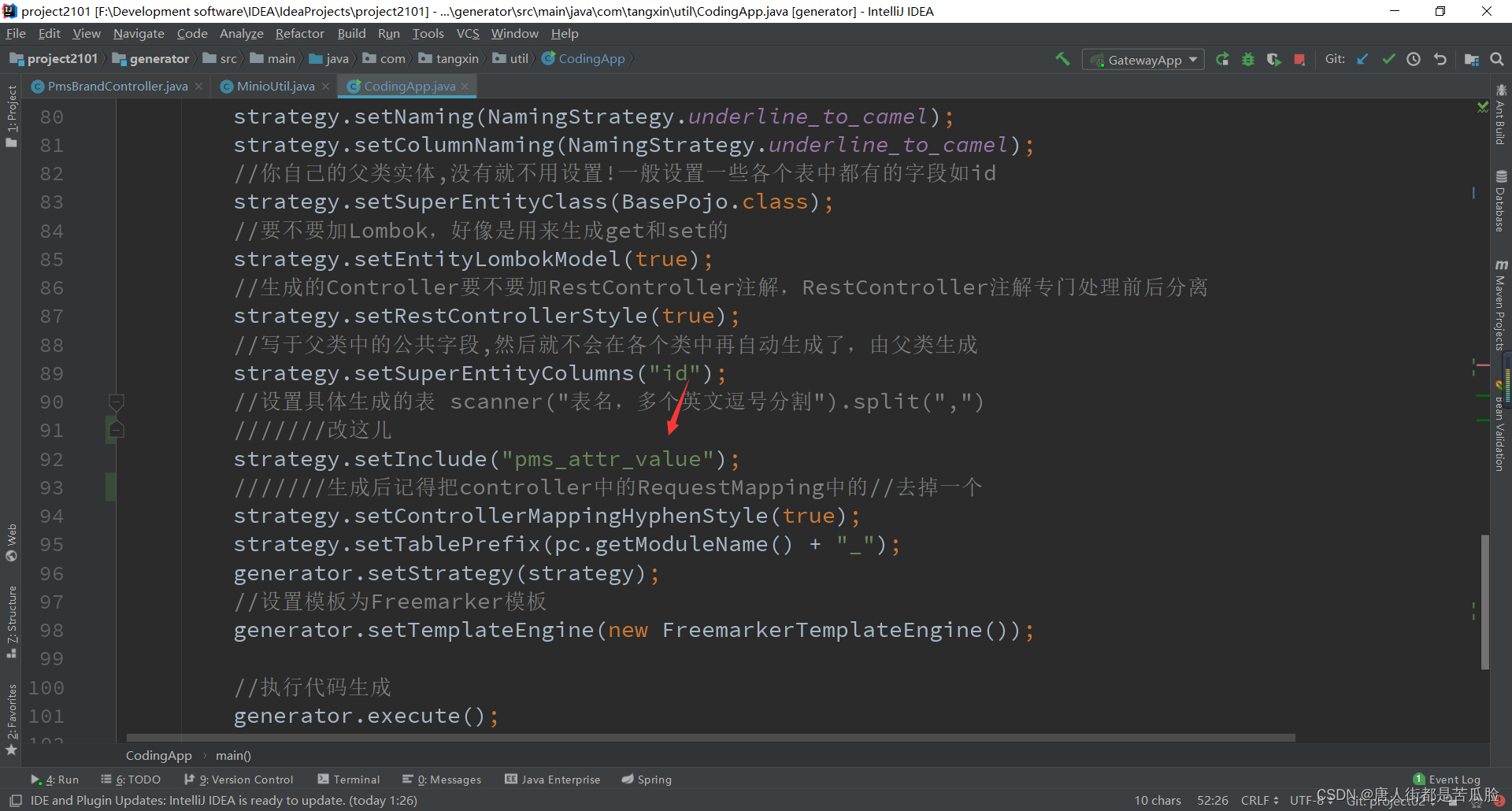Open the Tools menu
1512x811 pixels.
coord(428,33)
